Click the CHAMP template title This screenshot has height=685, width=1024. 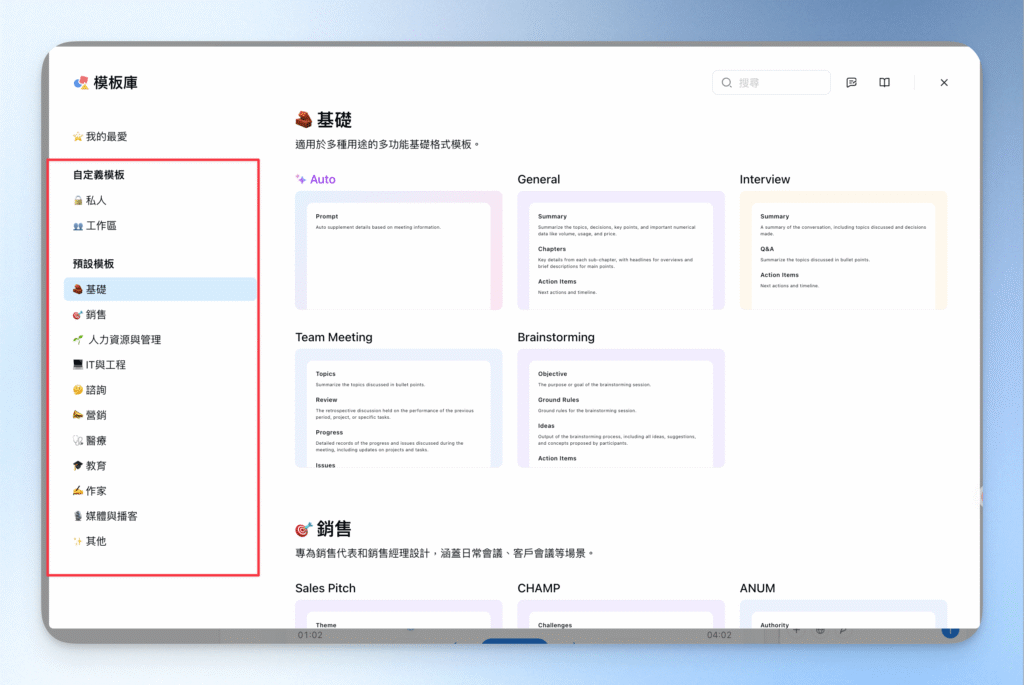click(539, 588)
